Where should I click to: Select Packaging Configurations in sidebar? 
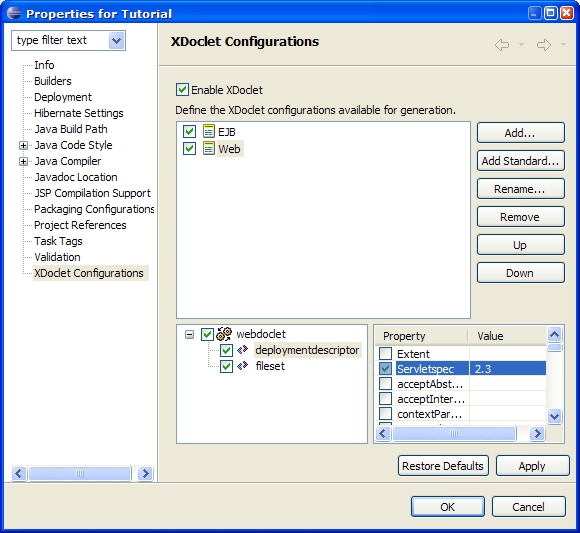[94, 209]
